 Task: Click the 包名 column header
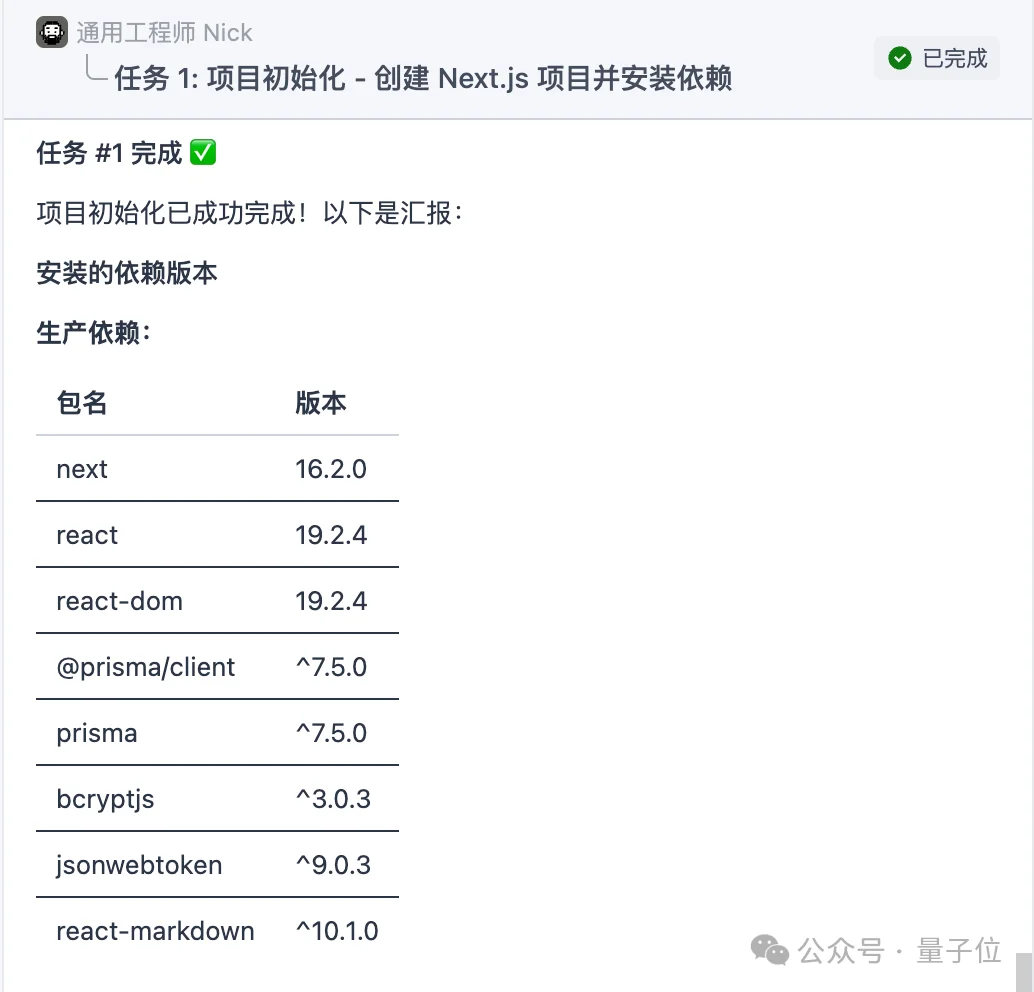click(x=80, y=403)
